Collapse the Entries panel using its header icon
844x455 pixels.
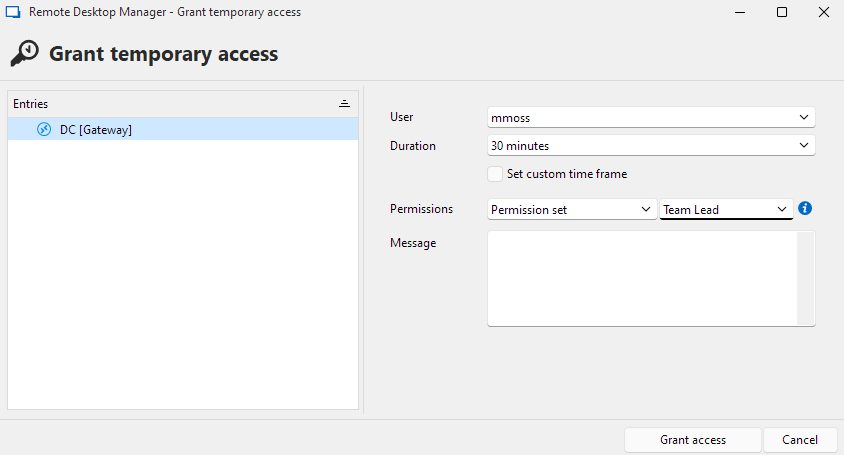344,104
